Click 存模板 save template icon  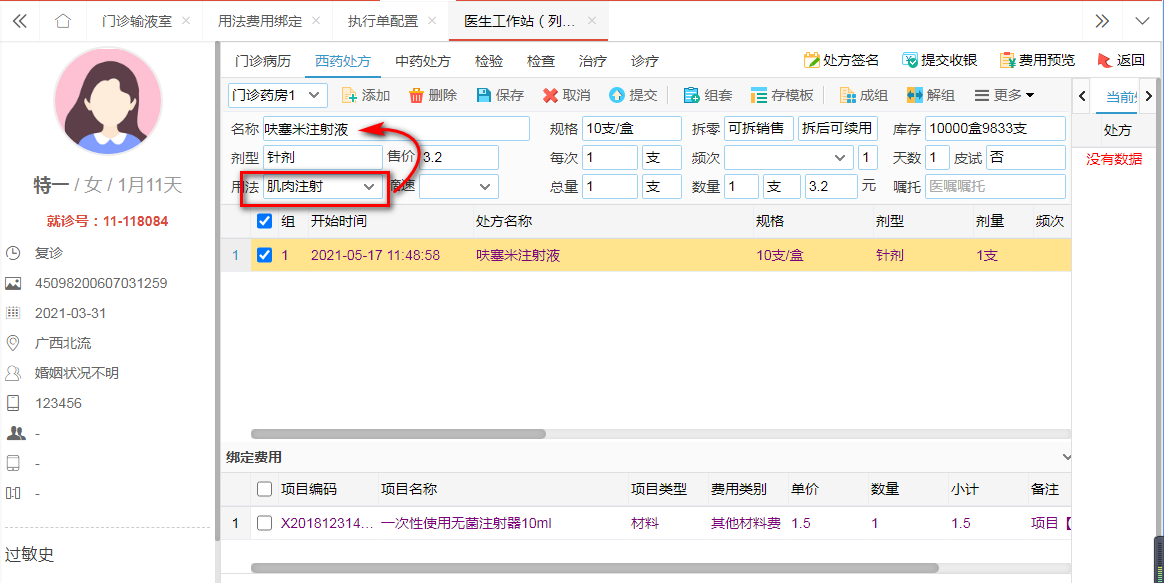[x=759, y=95]
